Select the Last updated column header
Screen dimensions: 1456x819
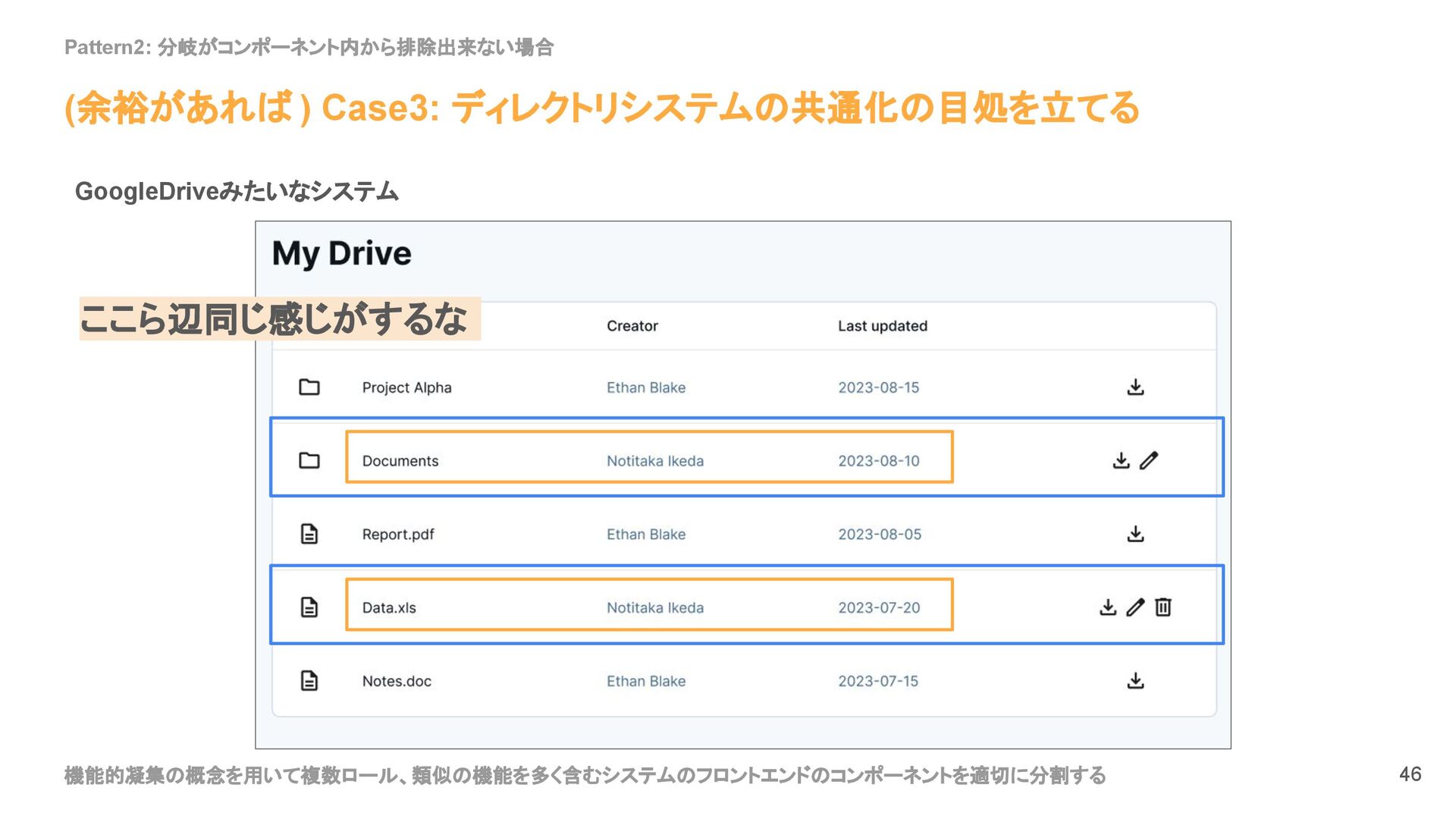point(882,326)
